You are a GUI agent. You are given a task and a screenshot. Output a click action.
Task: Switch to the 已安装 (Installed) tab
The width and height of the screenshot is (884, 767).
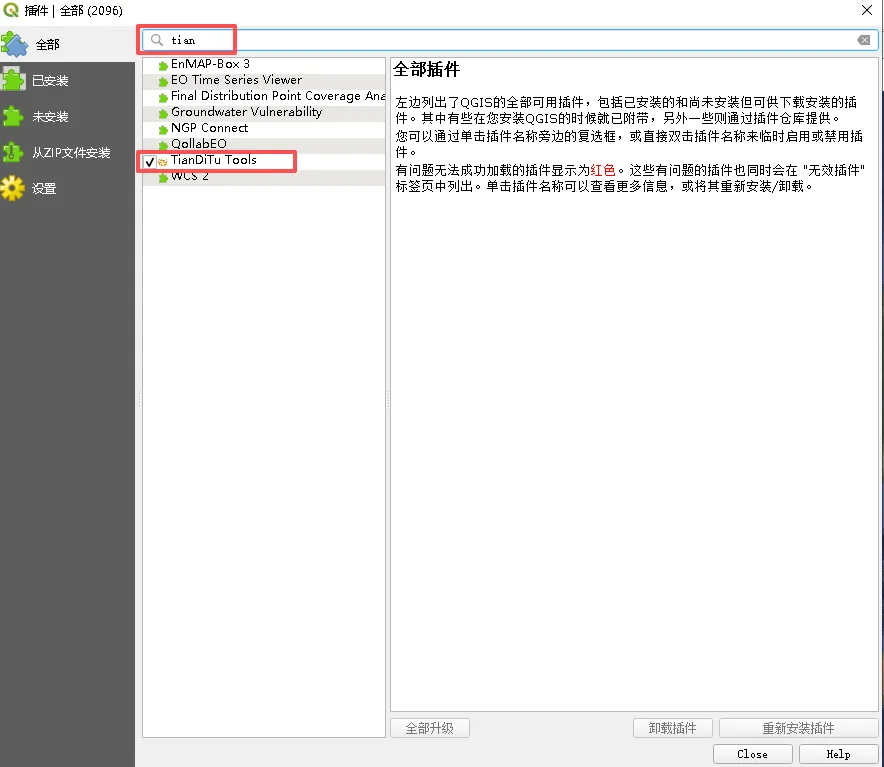coord(67,81)
